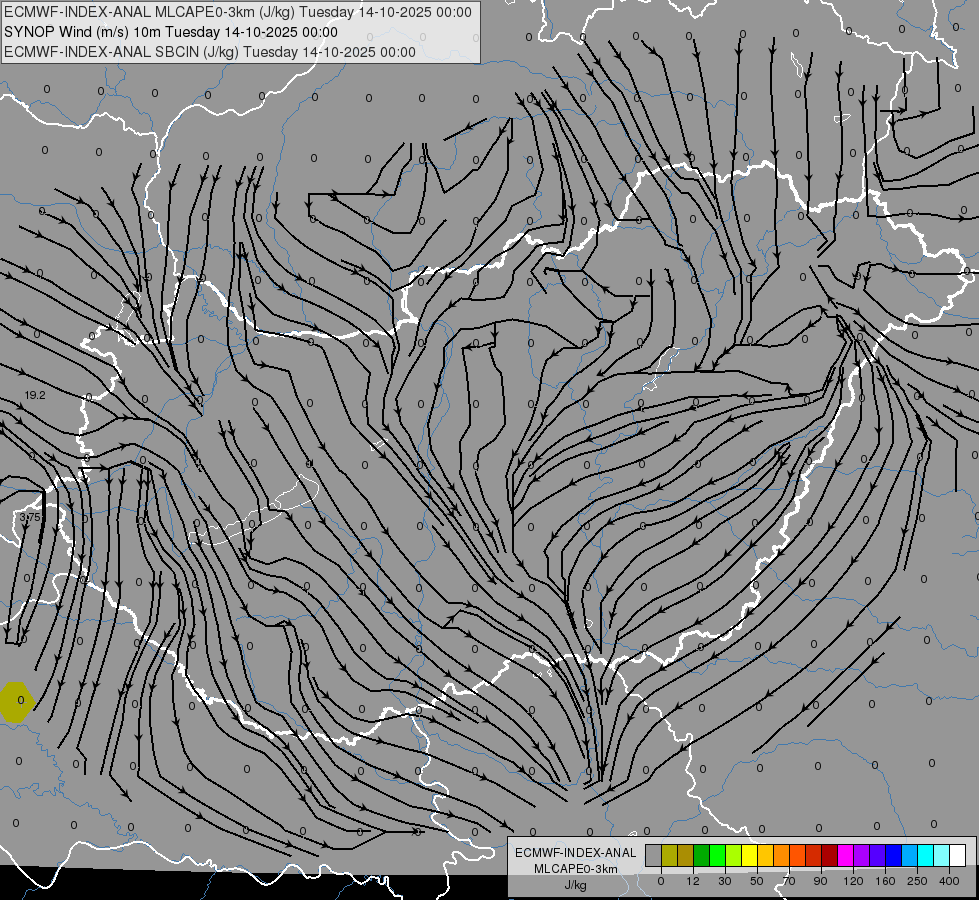979x900 pixels.
Task: Click the legend scale label 70
Action: (x=789, y=881)
